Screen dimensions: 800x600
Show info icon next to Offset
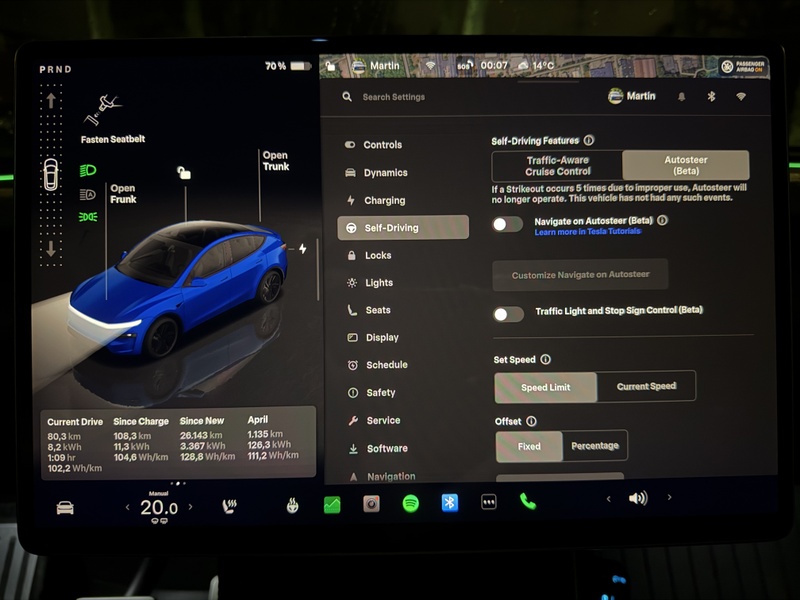[531, 421]
